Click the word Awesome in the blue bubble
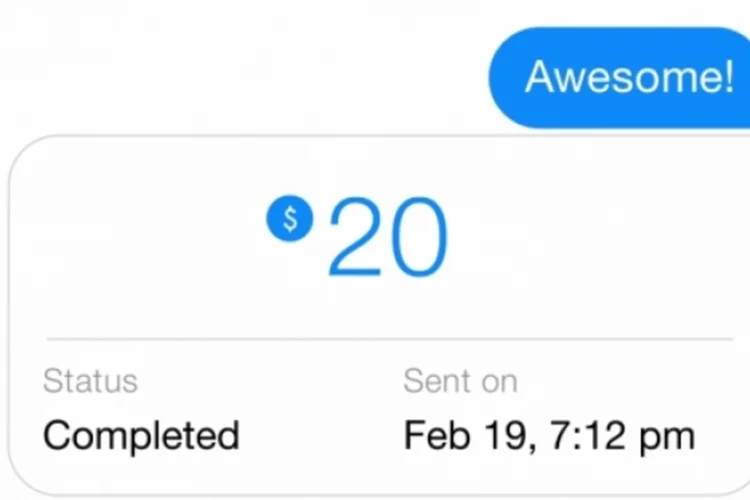This screenshot has height=500, width=750. click(x=623, y=77)
